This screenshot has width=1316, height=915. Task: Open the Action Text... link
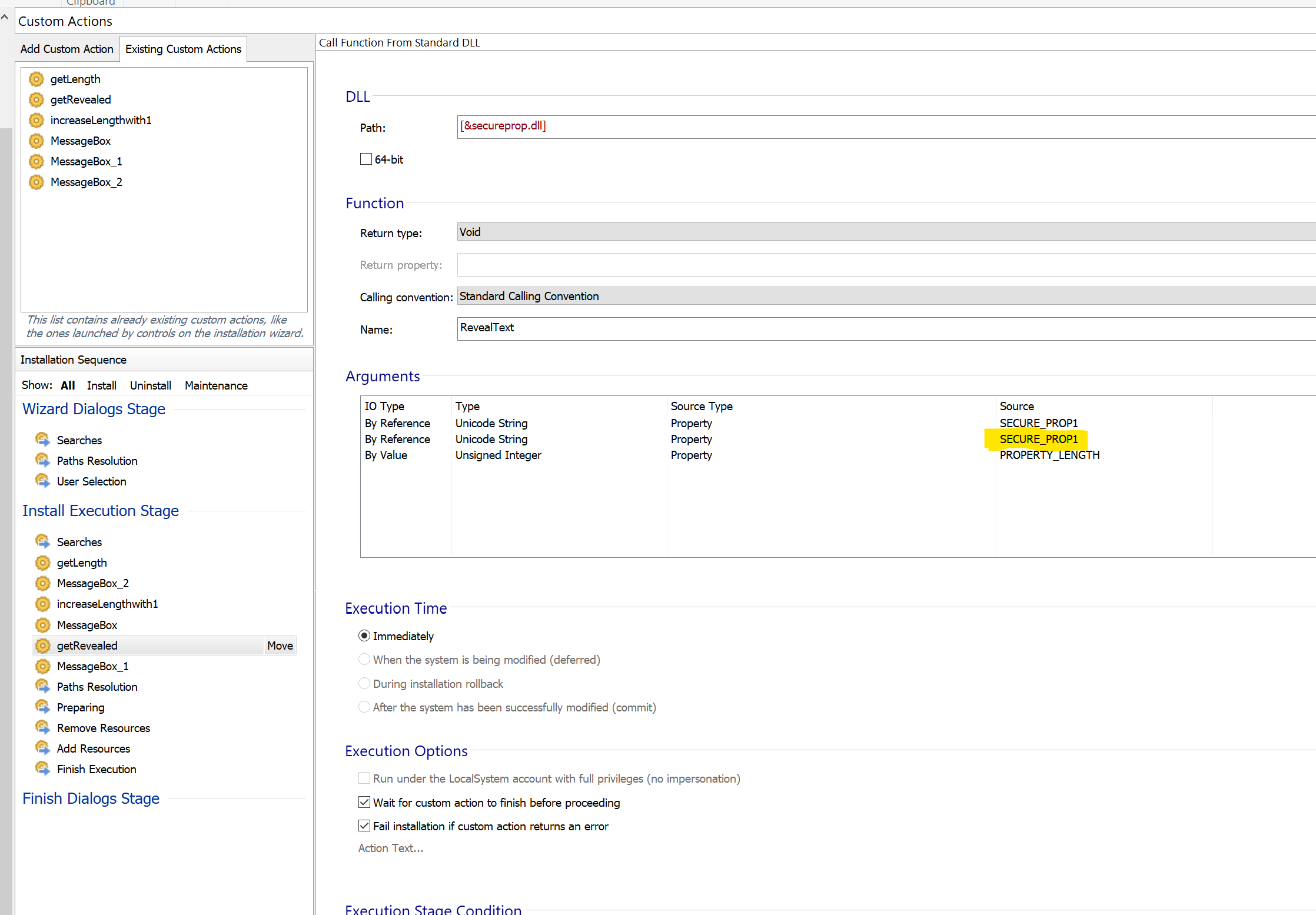[391, 848]
